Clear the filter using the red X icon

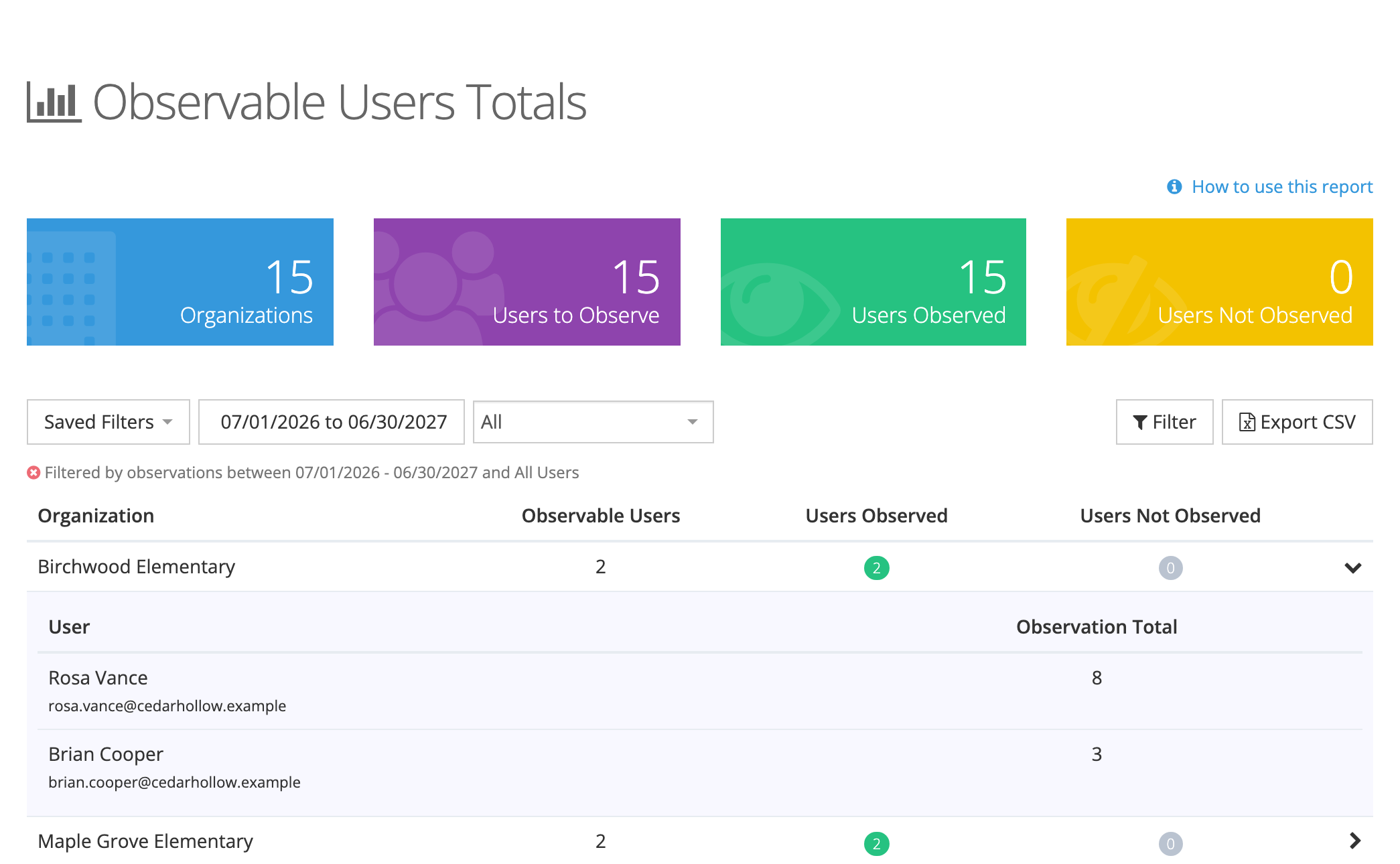tap(33, 473)
